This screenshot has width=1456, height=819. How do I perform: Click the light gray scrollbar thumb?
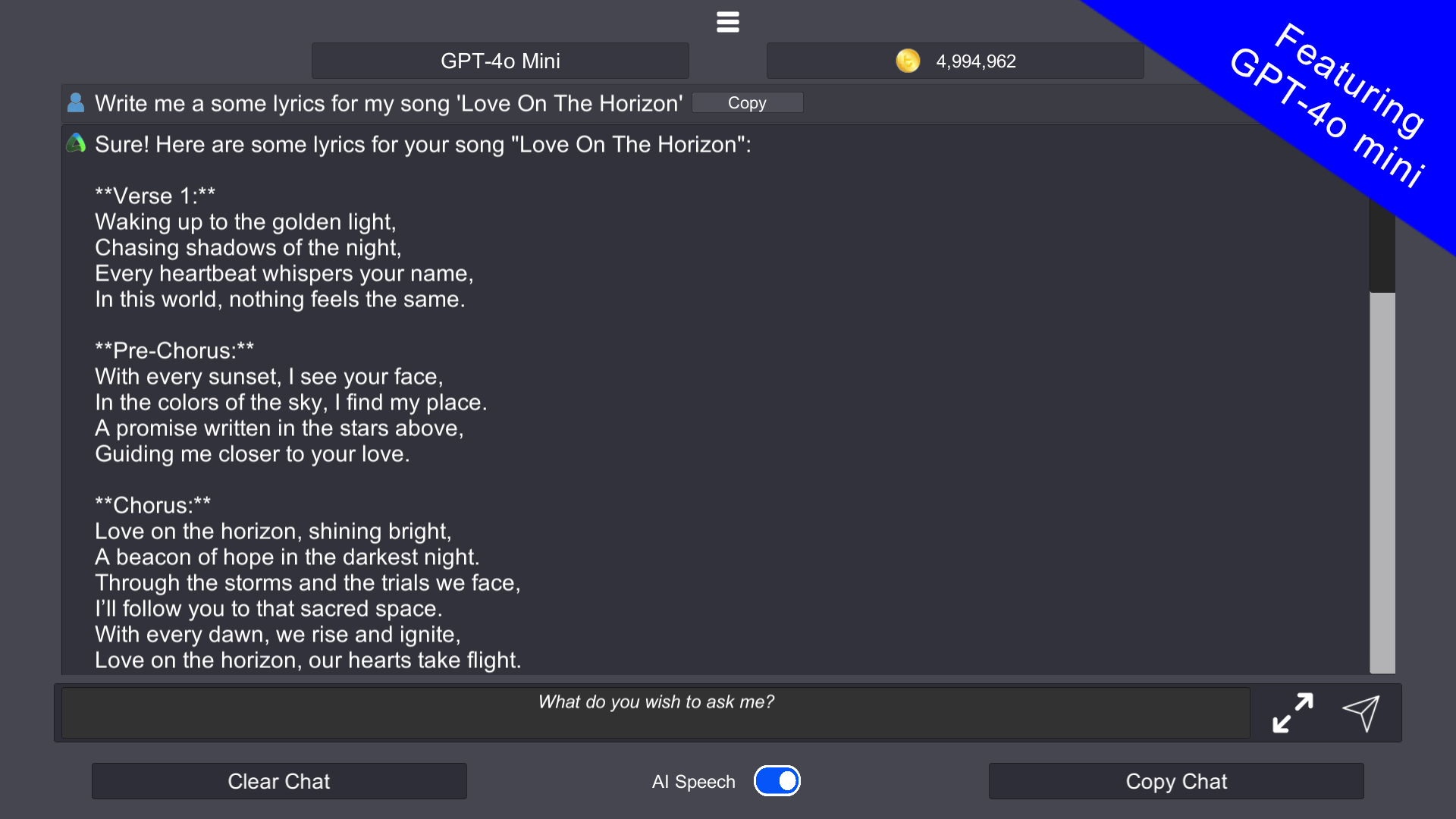[1382, 482]
